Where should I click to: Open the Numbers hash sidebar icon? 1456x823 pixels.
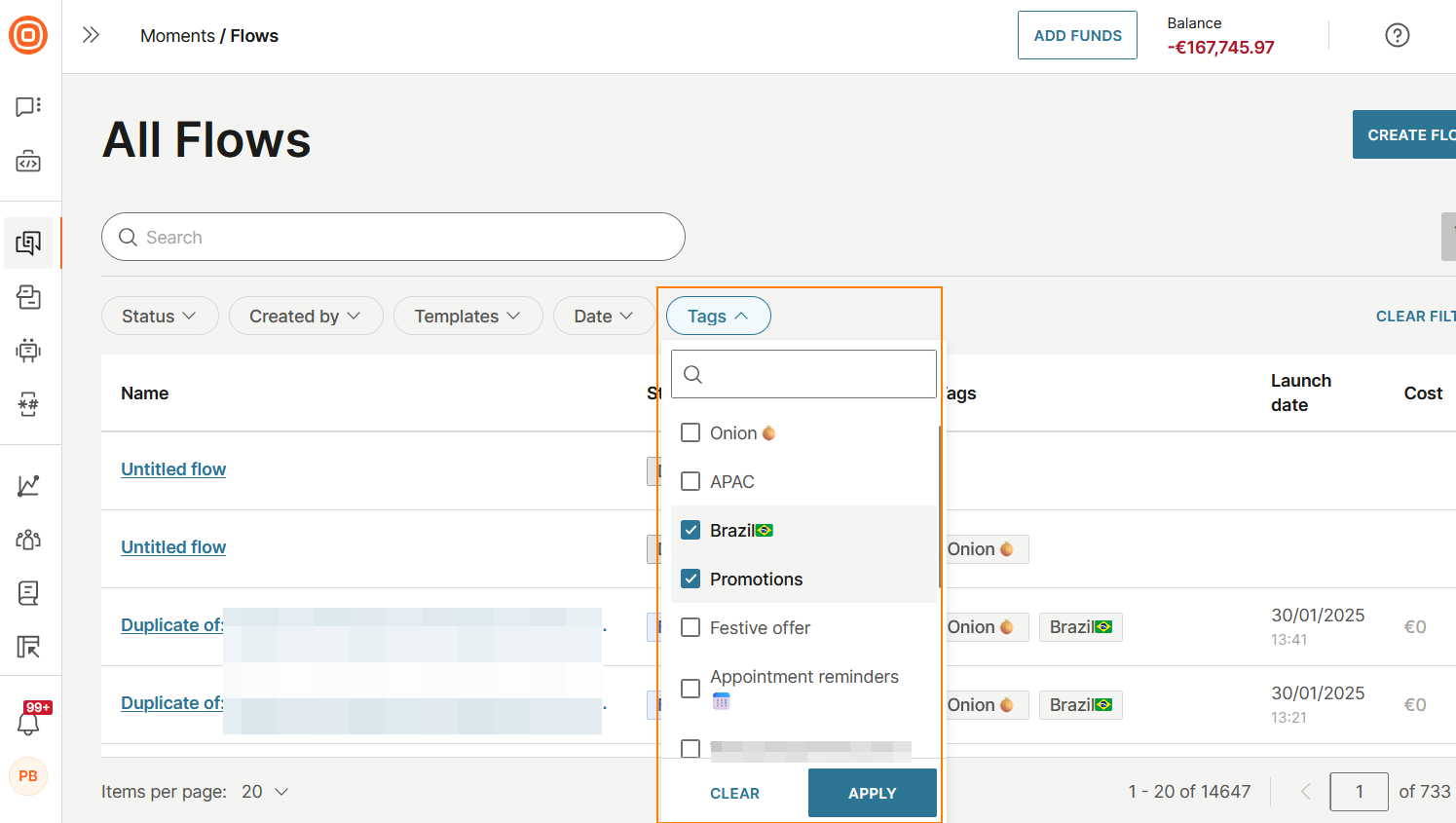(28, 404)
